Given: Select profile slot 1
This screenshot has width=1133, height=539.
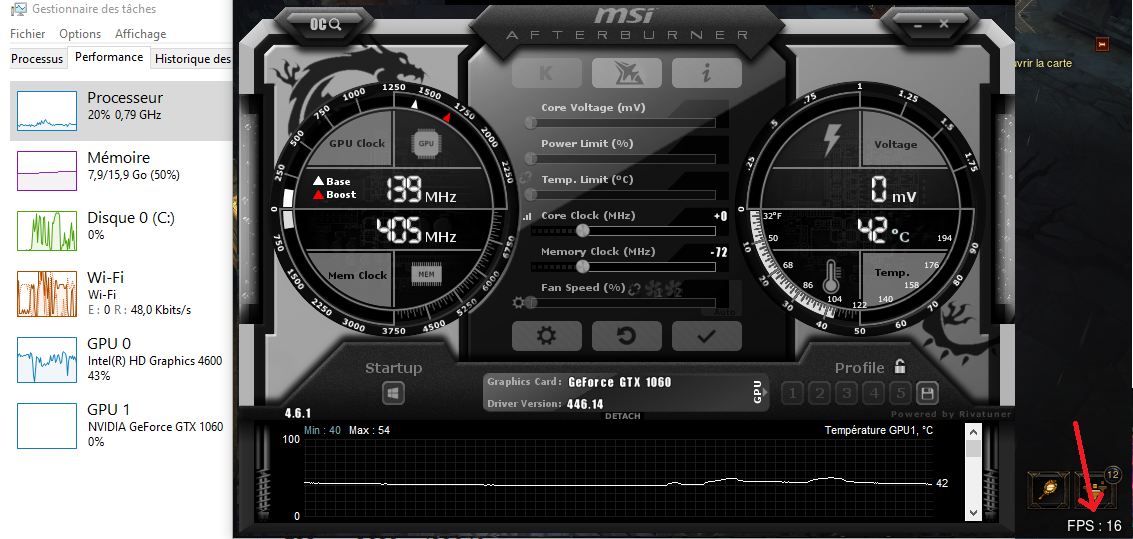Looking at the screenshot, I should click(793, 394).
